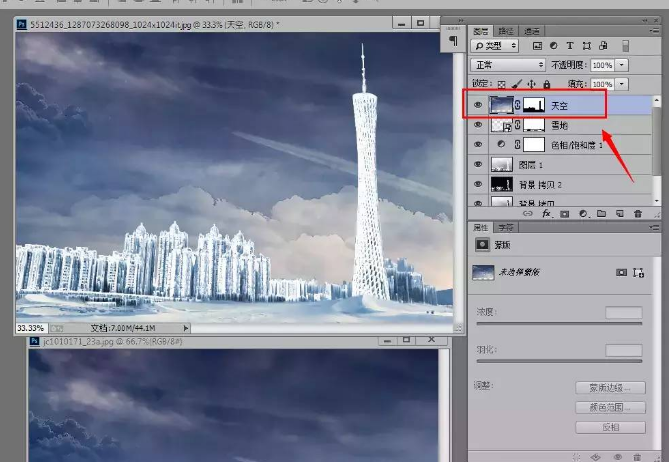Select the 天空 layer image thumbnail

pos(502,105)
